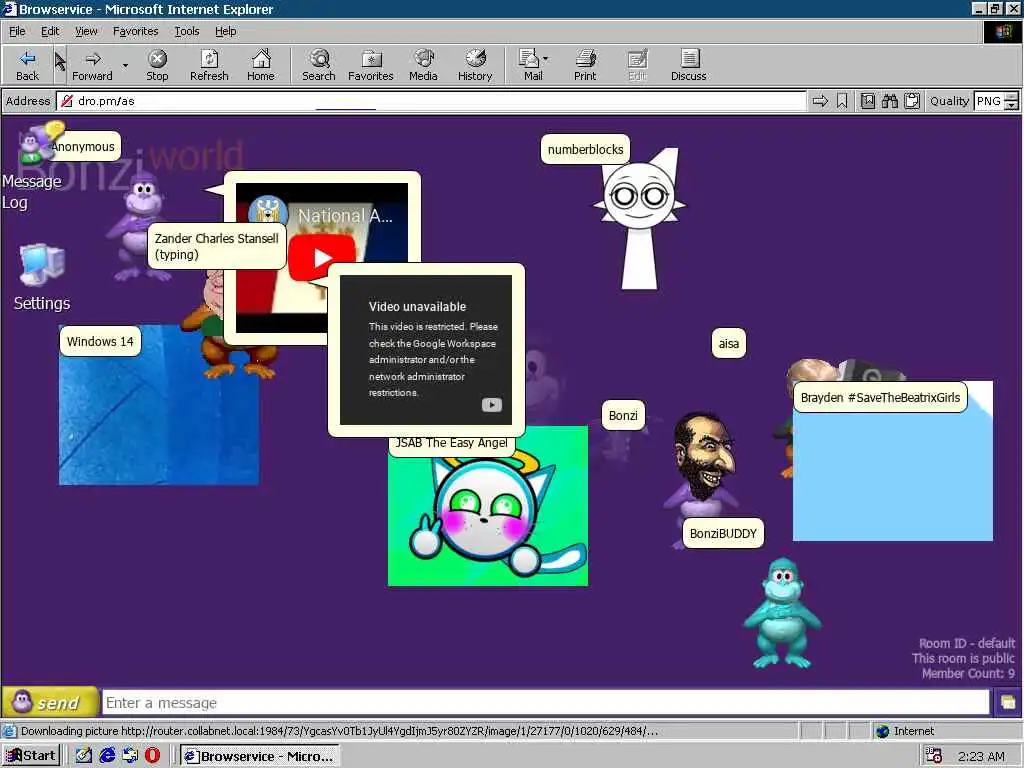Click the Internet zone status indicator
Screen dimensions: 1024x768
point(905,731)
